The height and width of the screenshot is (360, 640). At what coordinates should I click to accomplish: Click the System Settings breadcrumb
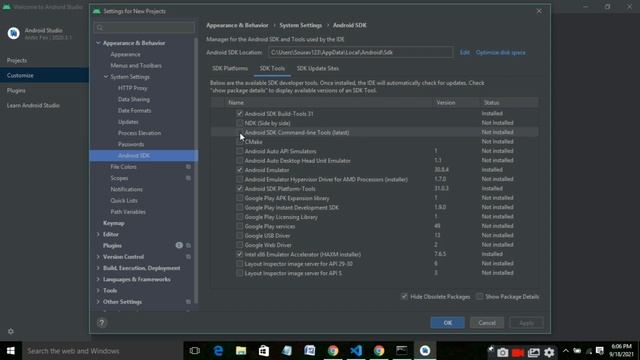(x=300, y=25)
